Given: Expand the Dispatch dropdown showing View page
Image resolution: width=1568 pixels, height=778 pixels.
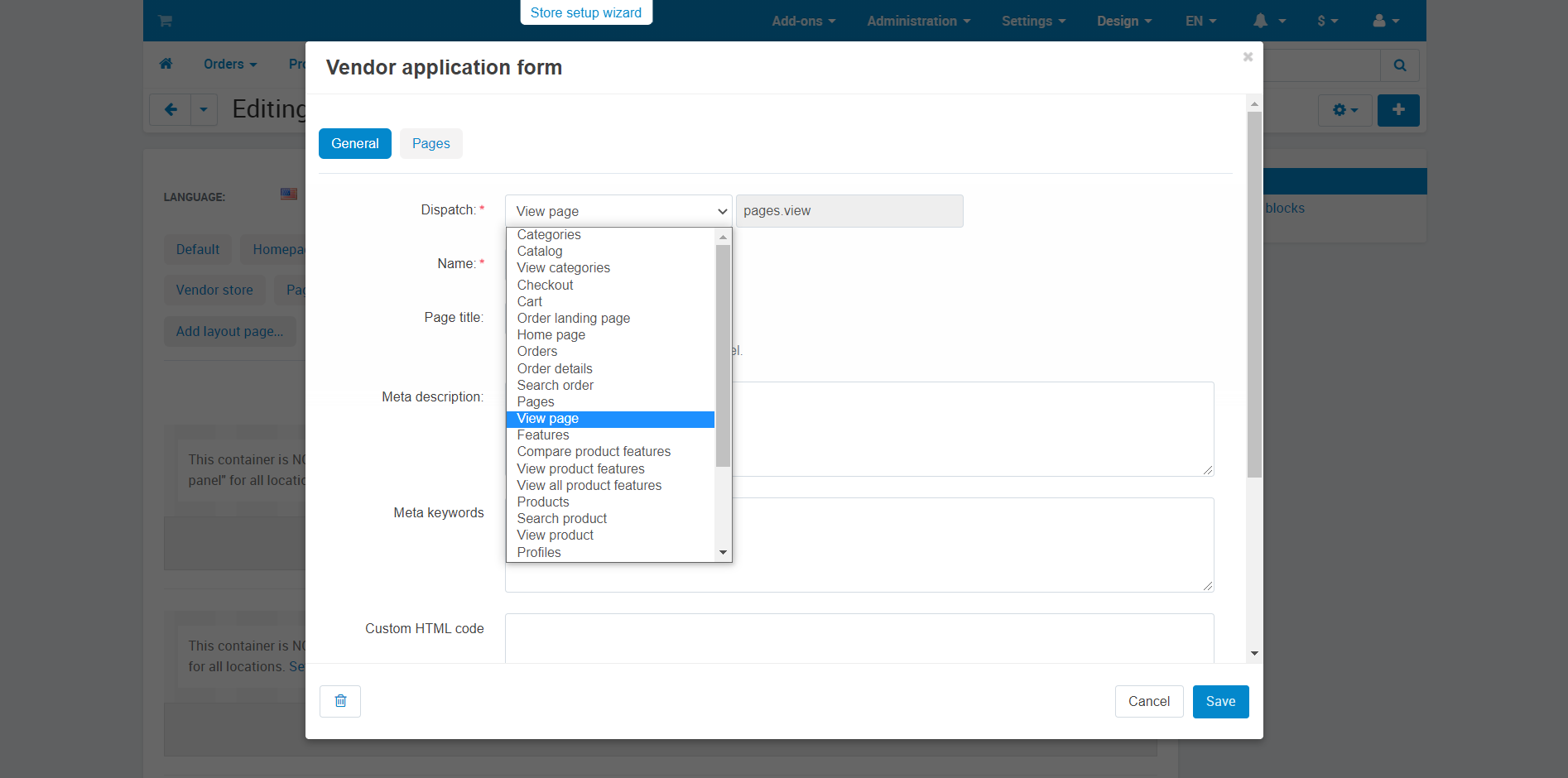Looking at the screenshot, I should (618, 211).
